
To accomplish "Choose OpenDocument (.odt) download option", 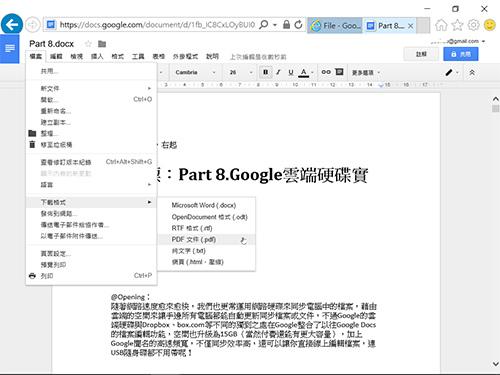I will 206,217.
